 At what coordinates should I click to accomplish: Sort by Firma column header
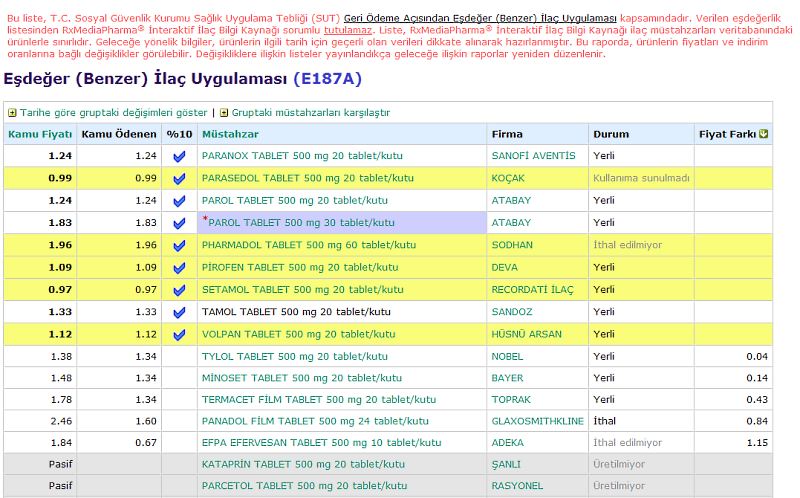pos(507,134)
